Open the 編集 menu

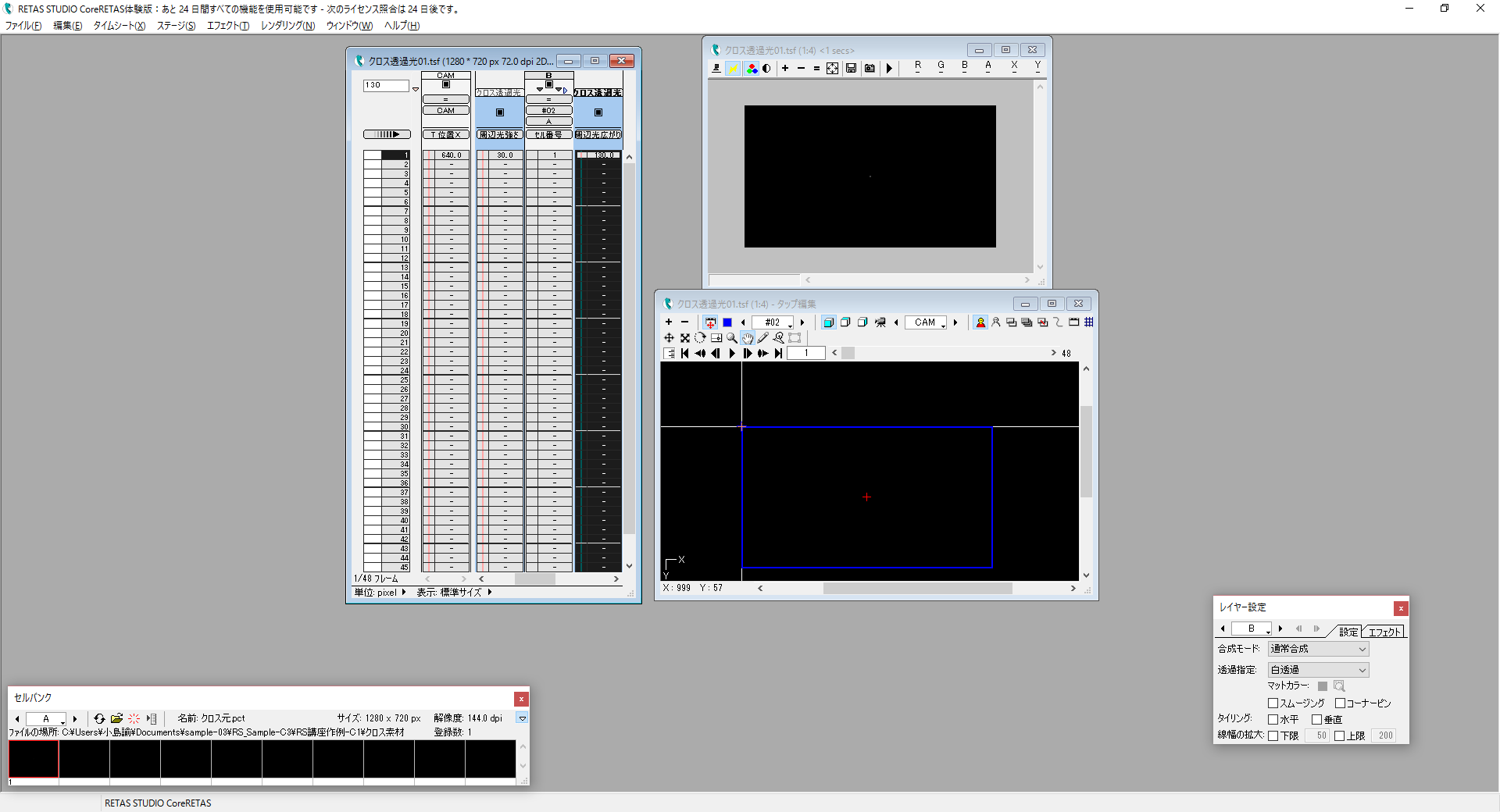pyautogui.click(x=68, y=26)
